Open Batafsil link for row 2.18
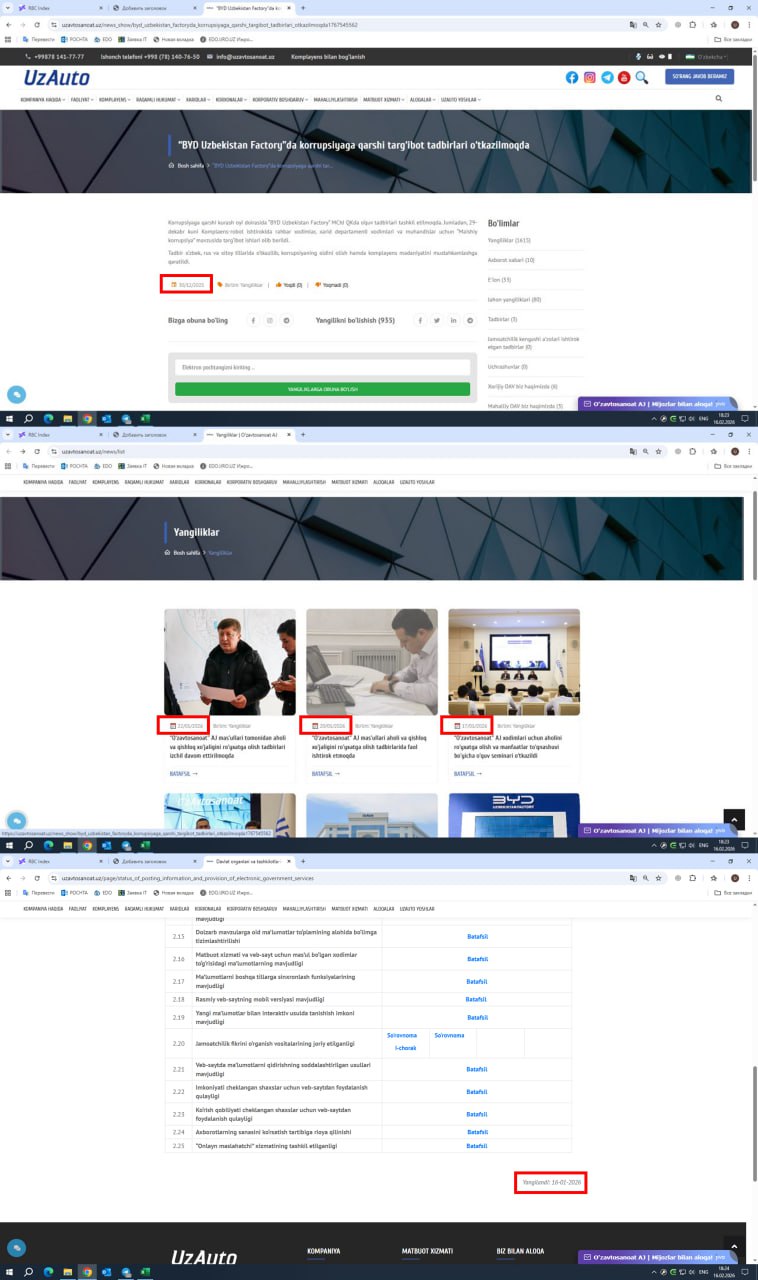Image resolution: width=758 pixels, height=1280 pixels. 476,999
